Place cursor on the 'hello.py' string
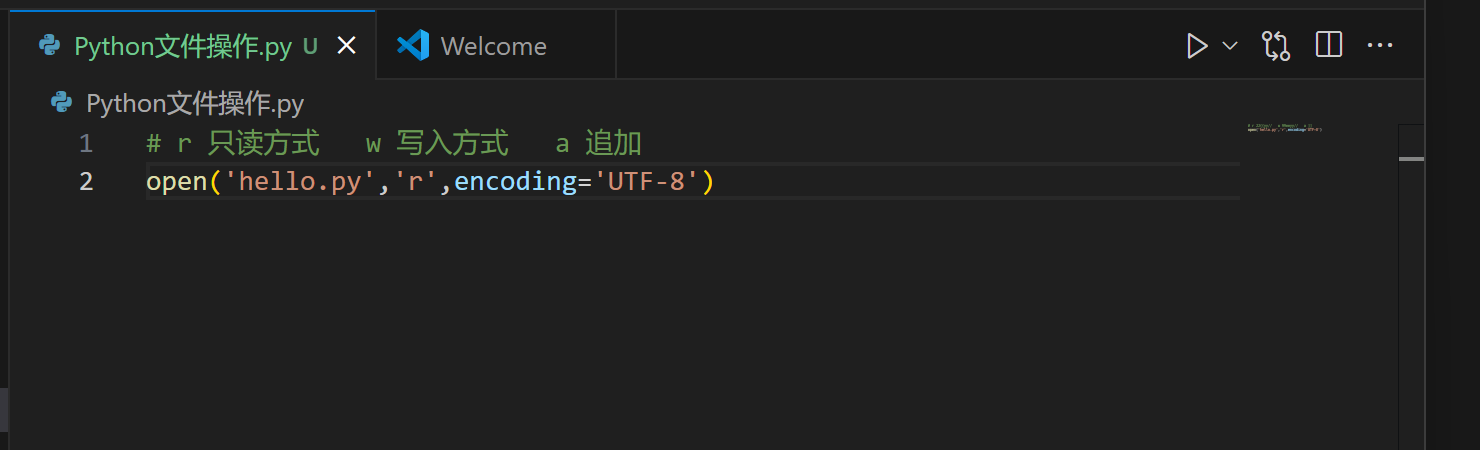Screen dimensions: 1480x450 coord(300,182)
